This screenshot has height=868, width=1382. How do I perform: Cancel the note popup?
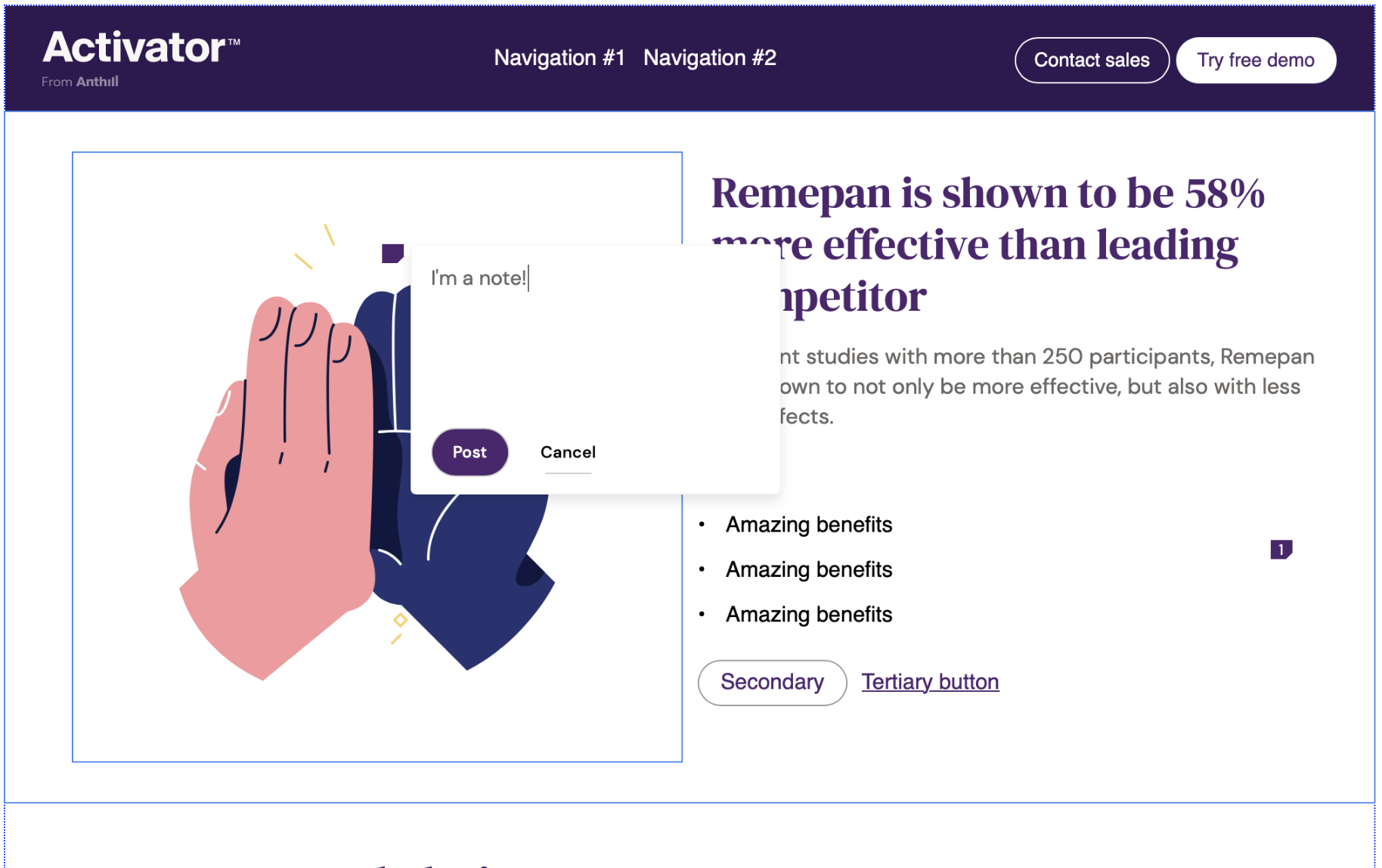click(x=568, y=452)
